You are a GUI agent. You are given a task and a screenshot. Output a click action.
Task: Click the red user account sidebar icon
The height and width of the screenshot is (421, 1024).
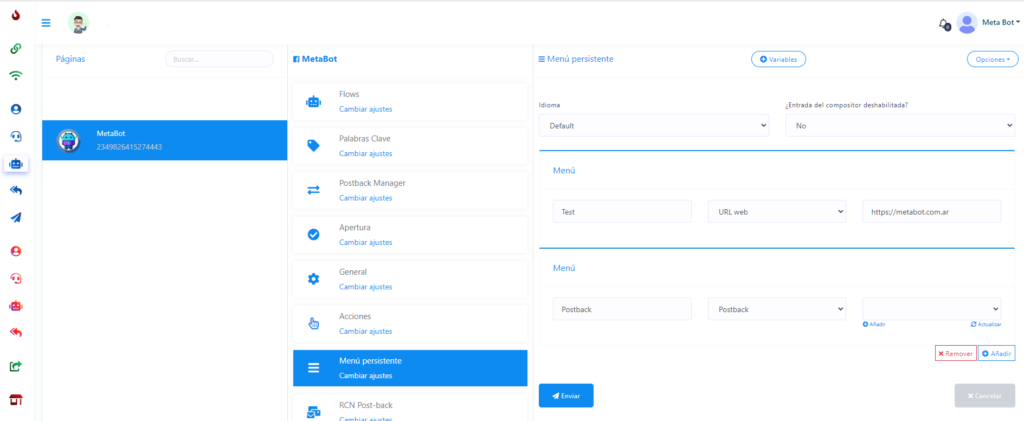tap(16, 251)
